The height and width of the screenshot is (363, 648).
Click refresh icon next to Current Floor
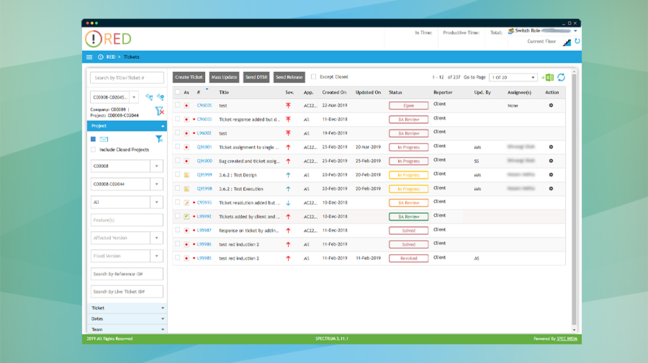point(577,41)
